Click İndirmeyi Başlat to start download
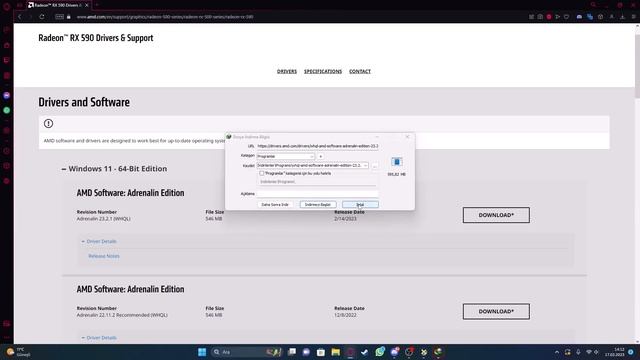The height and width of the screenshot is (360, 640). [318, 204]
